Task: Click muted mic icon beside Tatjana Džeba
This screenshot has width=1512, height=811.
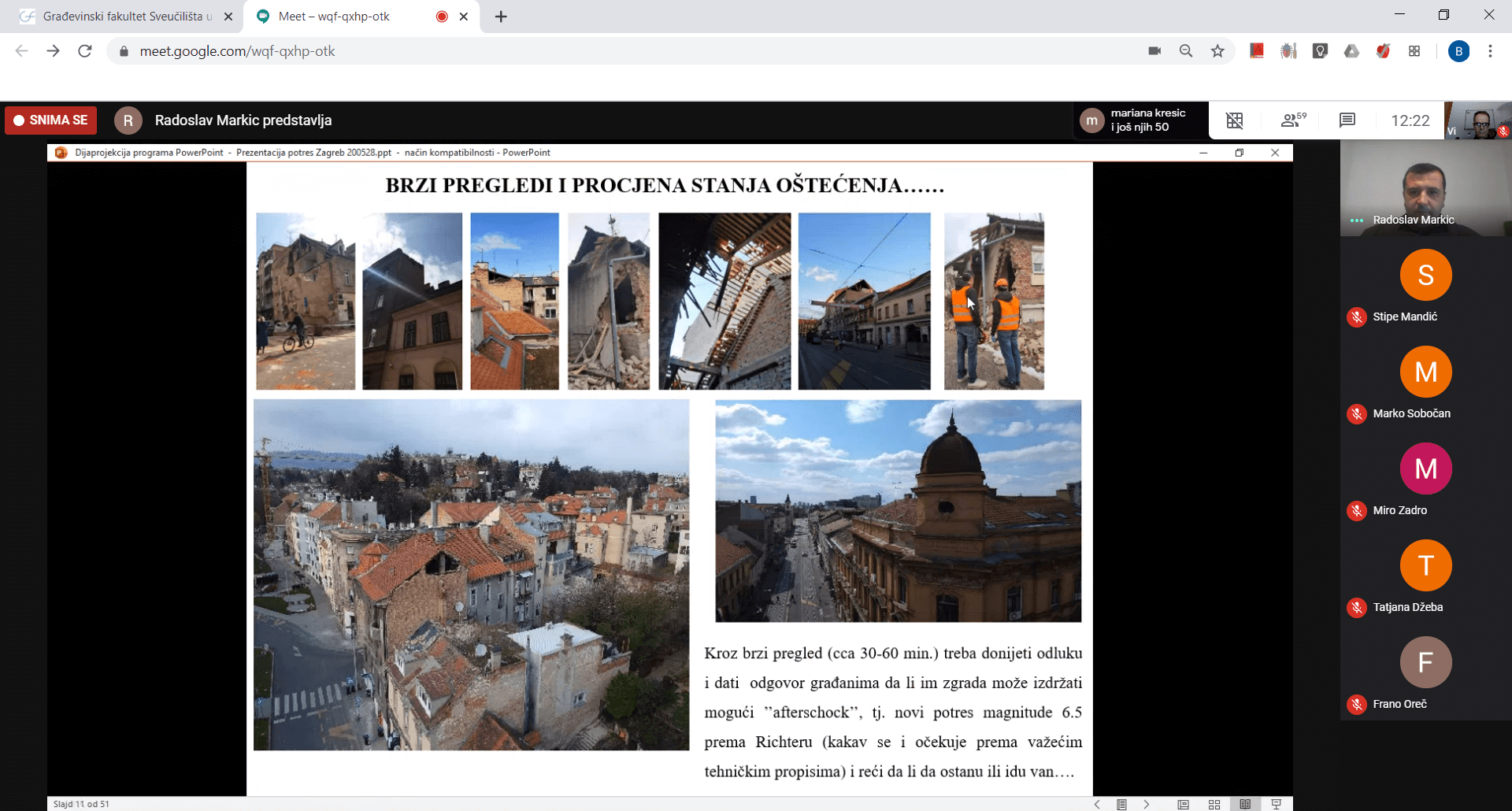Action: tap(1356, 608)
